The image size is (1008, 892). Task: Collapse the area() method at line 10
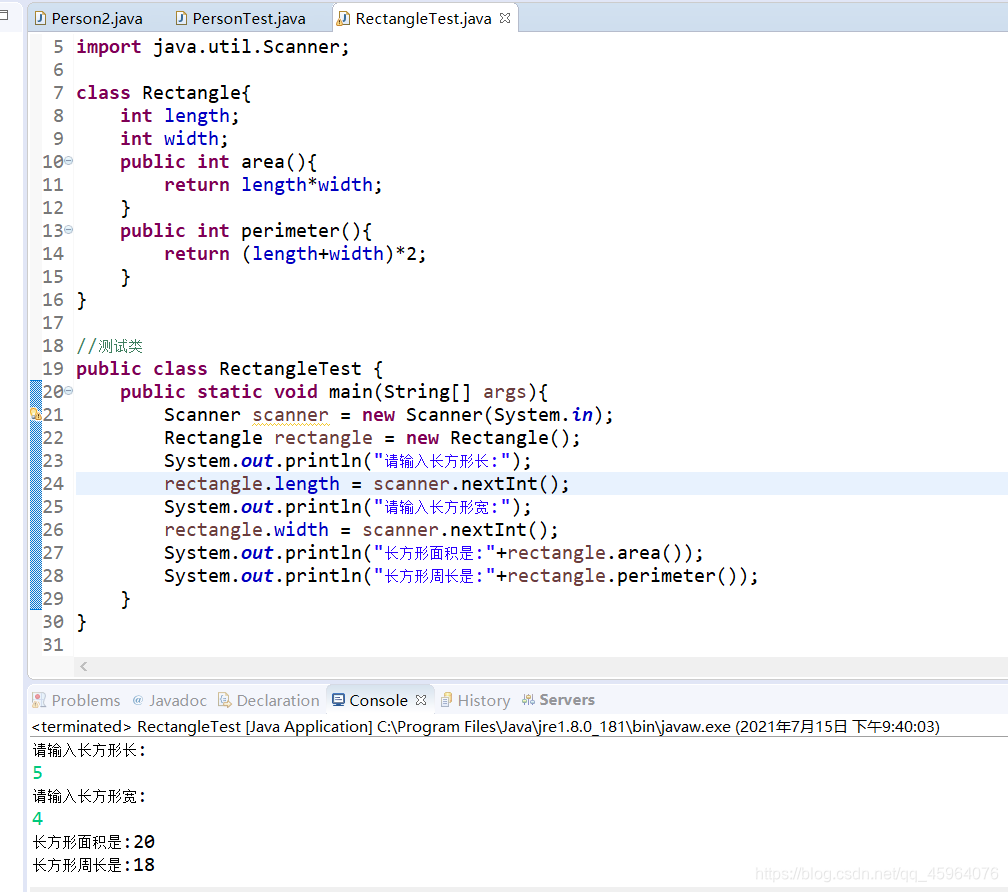coord(69,161)
